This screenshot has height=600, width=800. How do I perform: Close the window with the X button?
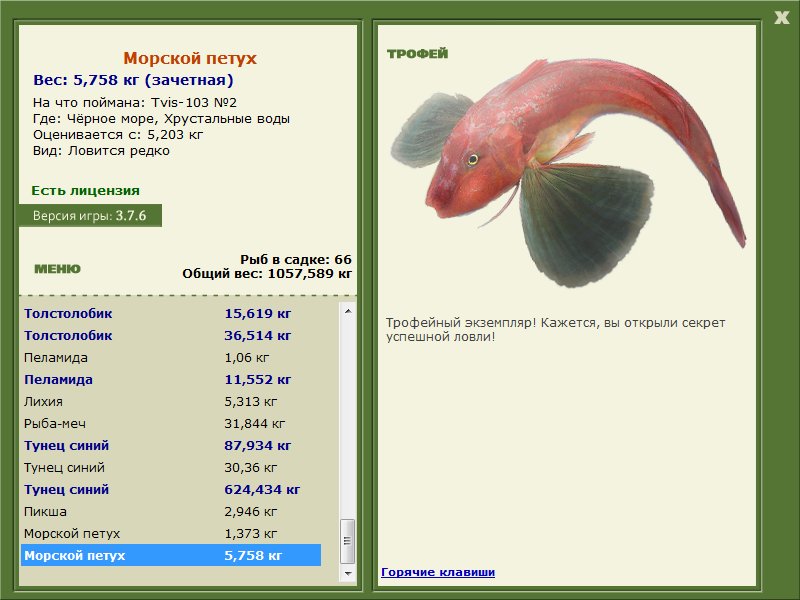point(781,18)
